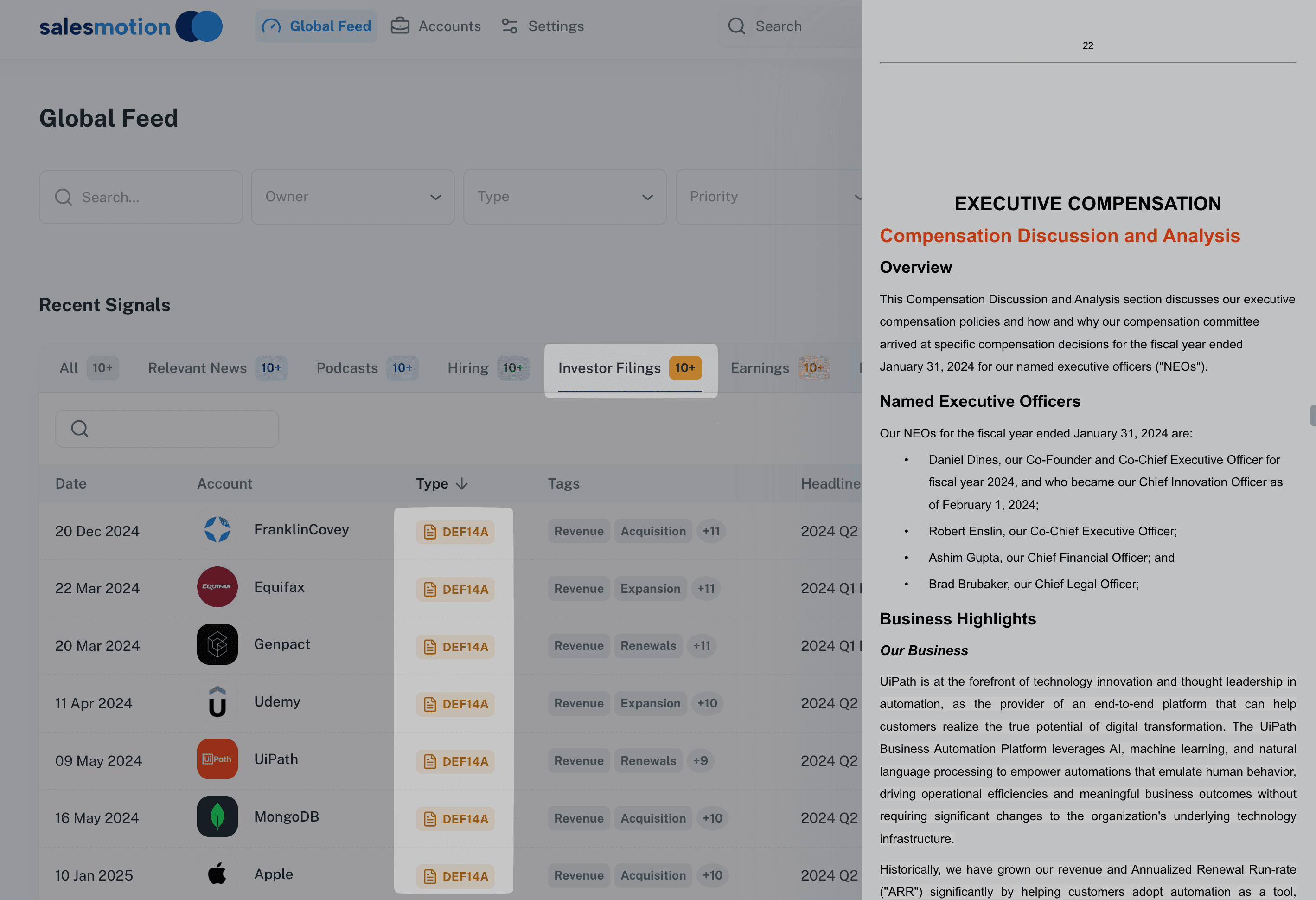Click the UiPath logo thumbnail

pyautogui.click(x=217, y=759)
